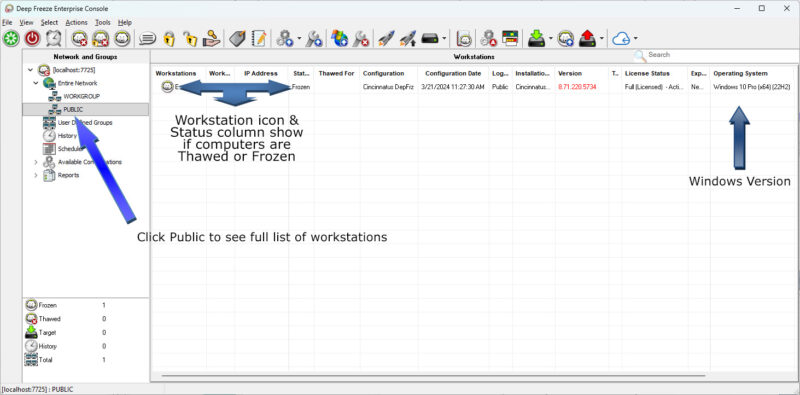Sort by the IP Address column header
The width and height of the screenshot is (800, 395).
click(261, 73)
